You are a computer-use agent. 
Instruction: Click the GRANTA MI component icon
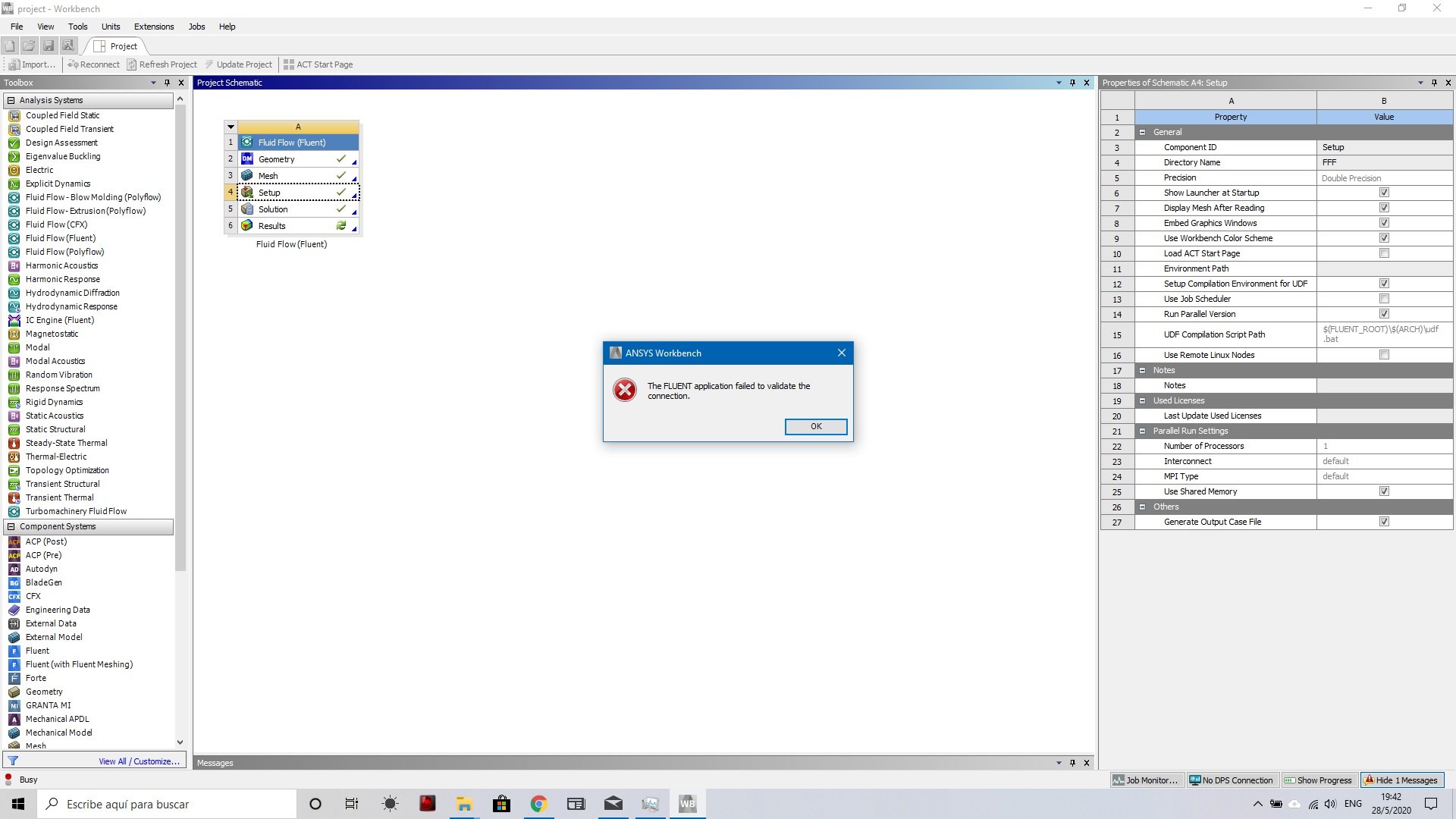14,705
